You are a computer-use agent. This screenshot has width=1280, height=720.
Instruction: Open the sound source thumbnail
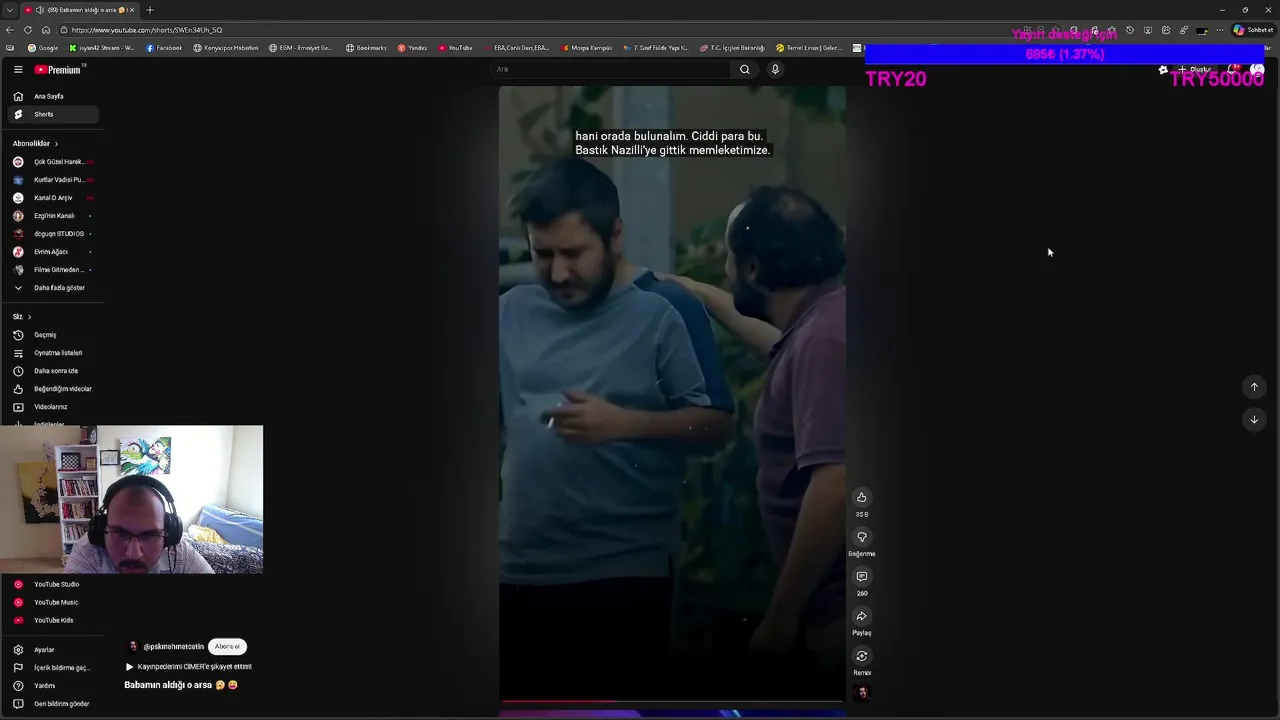pos(862,693)
